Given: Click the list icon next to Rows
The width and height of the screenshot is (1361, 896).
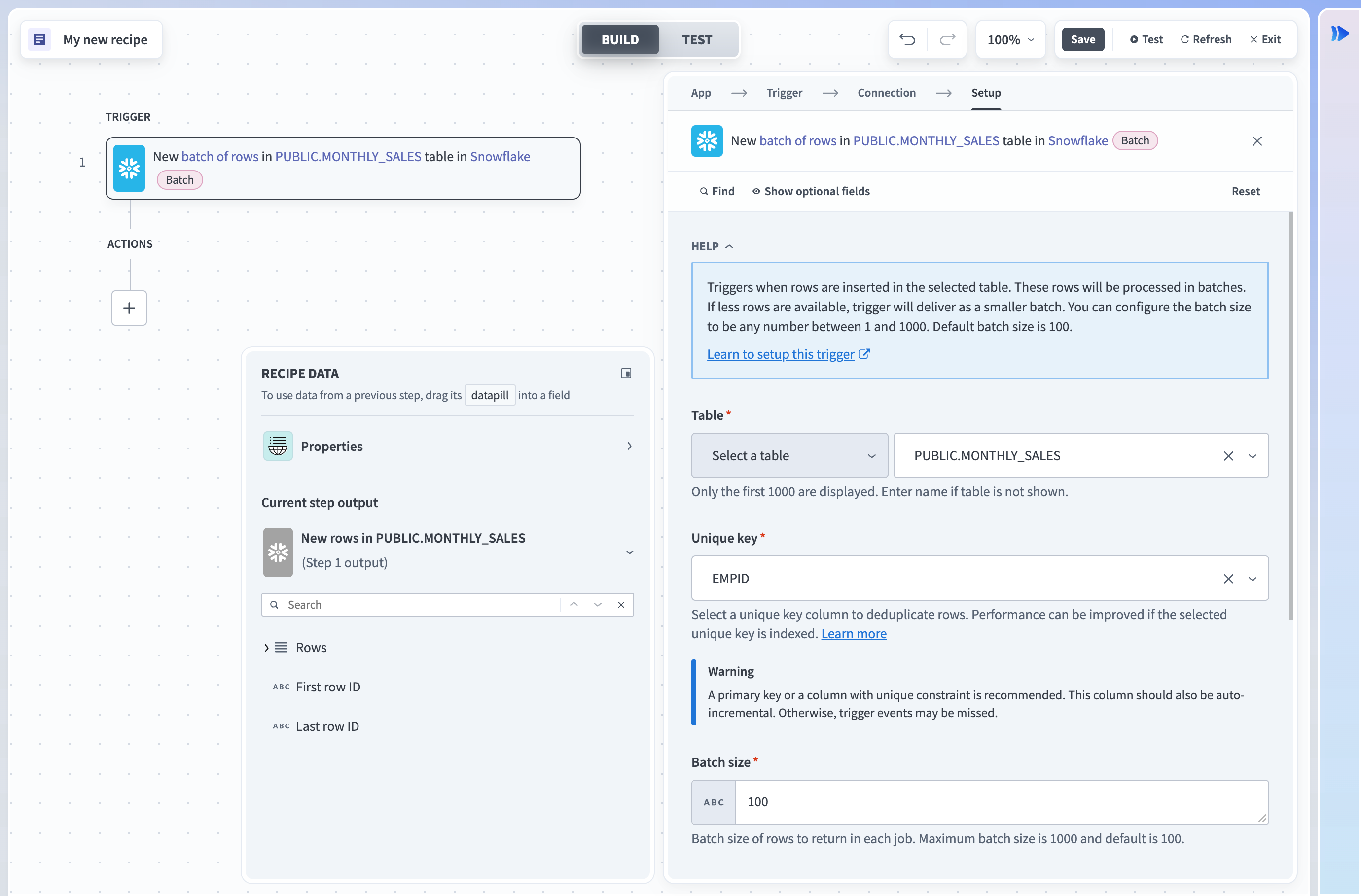Looking at the screenshot, I should (281, 648).
